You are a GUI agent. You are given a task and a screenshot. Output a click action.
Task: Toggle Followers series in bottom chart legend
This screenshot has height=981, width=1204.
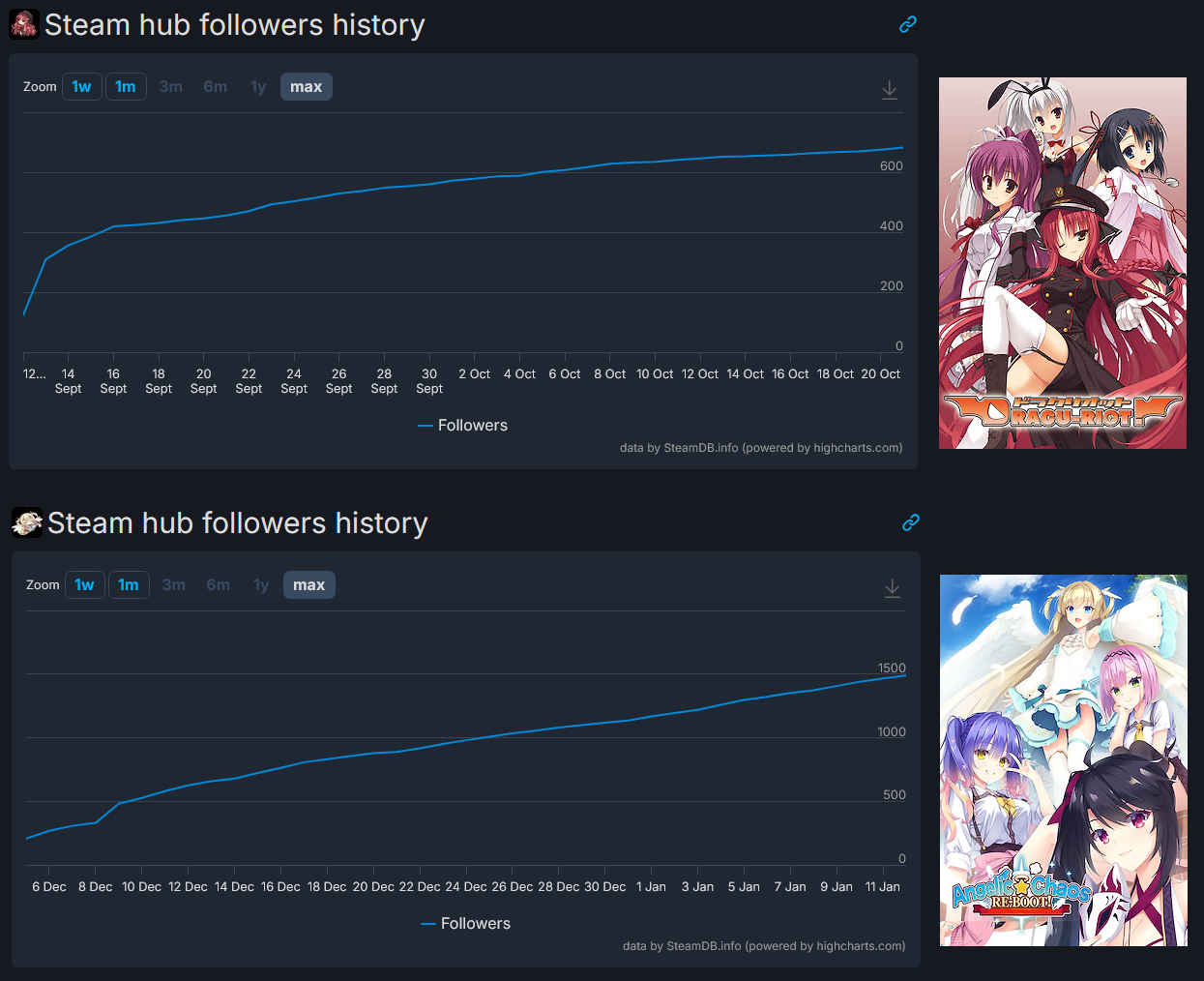(x=465, y=924)
